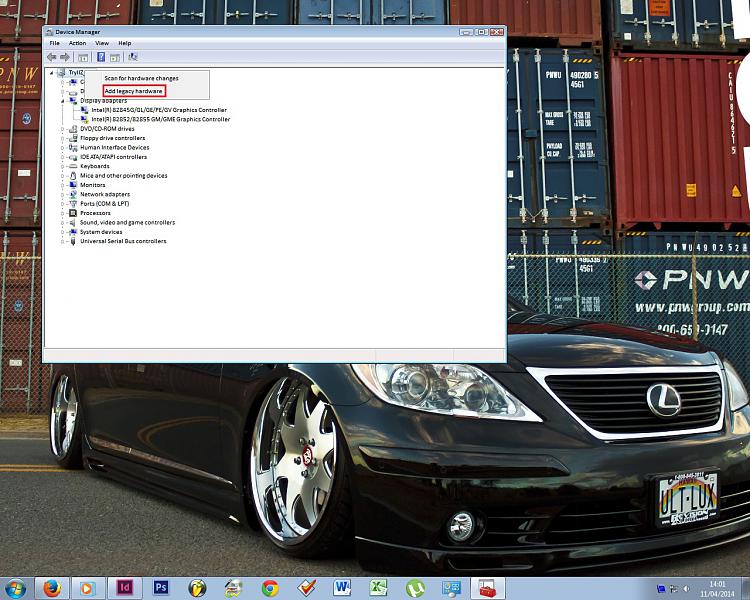Select the System devices label
Image resolution: width=750 pixels, height=600 pixels.
(101, 232)
